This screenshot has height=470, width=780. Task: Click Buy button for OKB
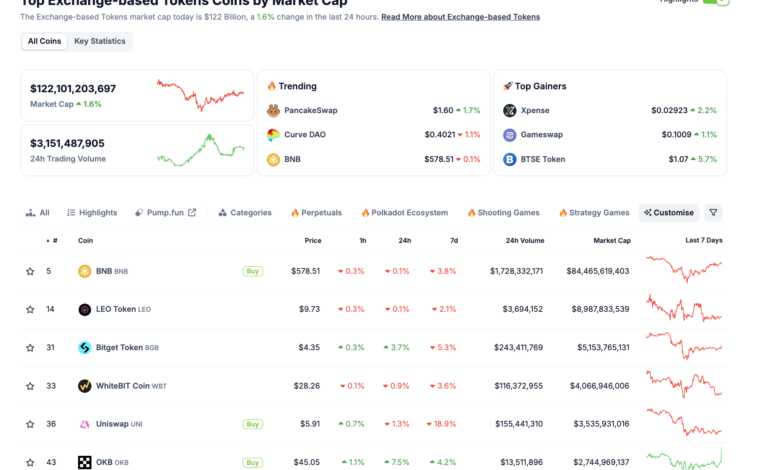tap(253, 463)
